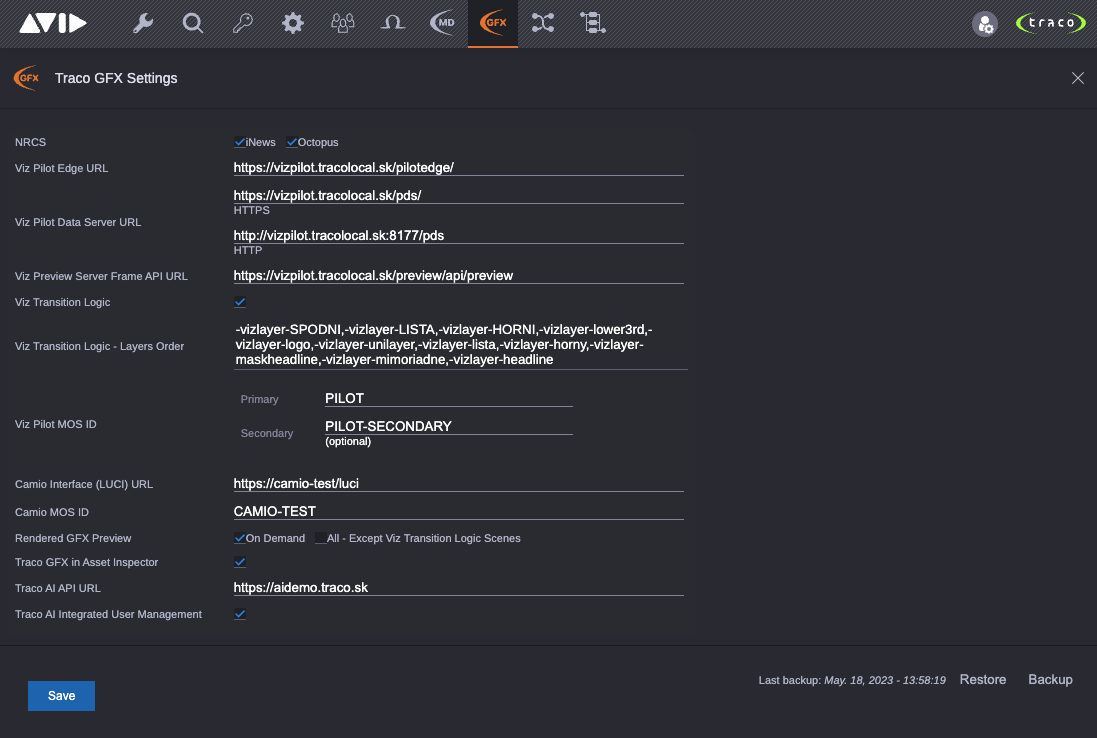Viewport: 1097px width, 738px height.
Task: Edit the HTTPS Pilot Data Server URL field
Action: 458,196
